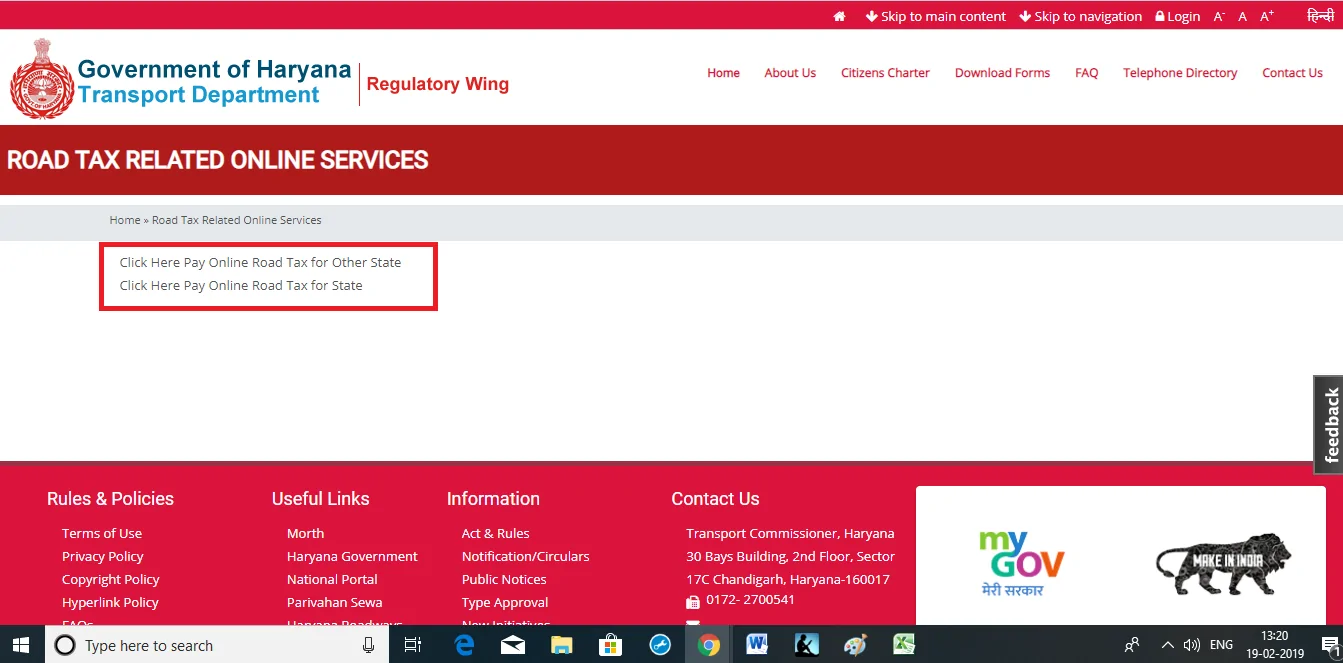
Task: Click the home icon in top red bar
Action: [x=840, y=16]
